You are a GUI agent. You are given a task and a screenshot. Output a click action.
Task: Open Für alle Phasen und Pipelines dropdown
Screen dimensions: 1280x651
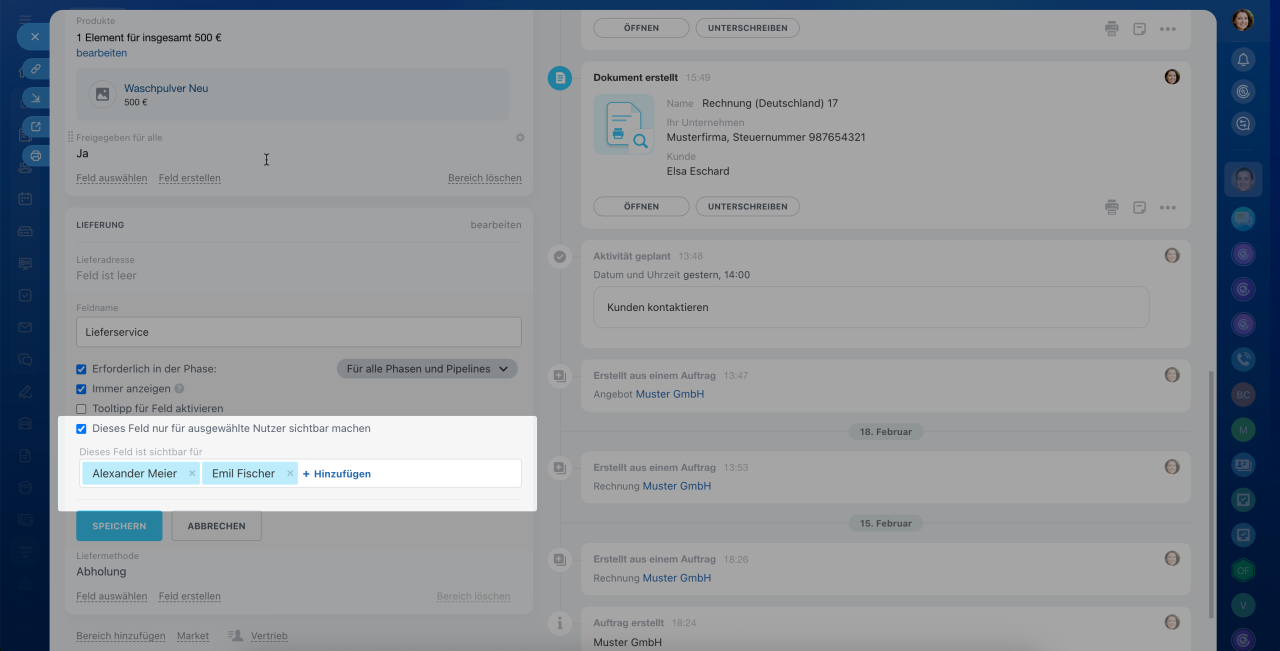(427, 369)
